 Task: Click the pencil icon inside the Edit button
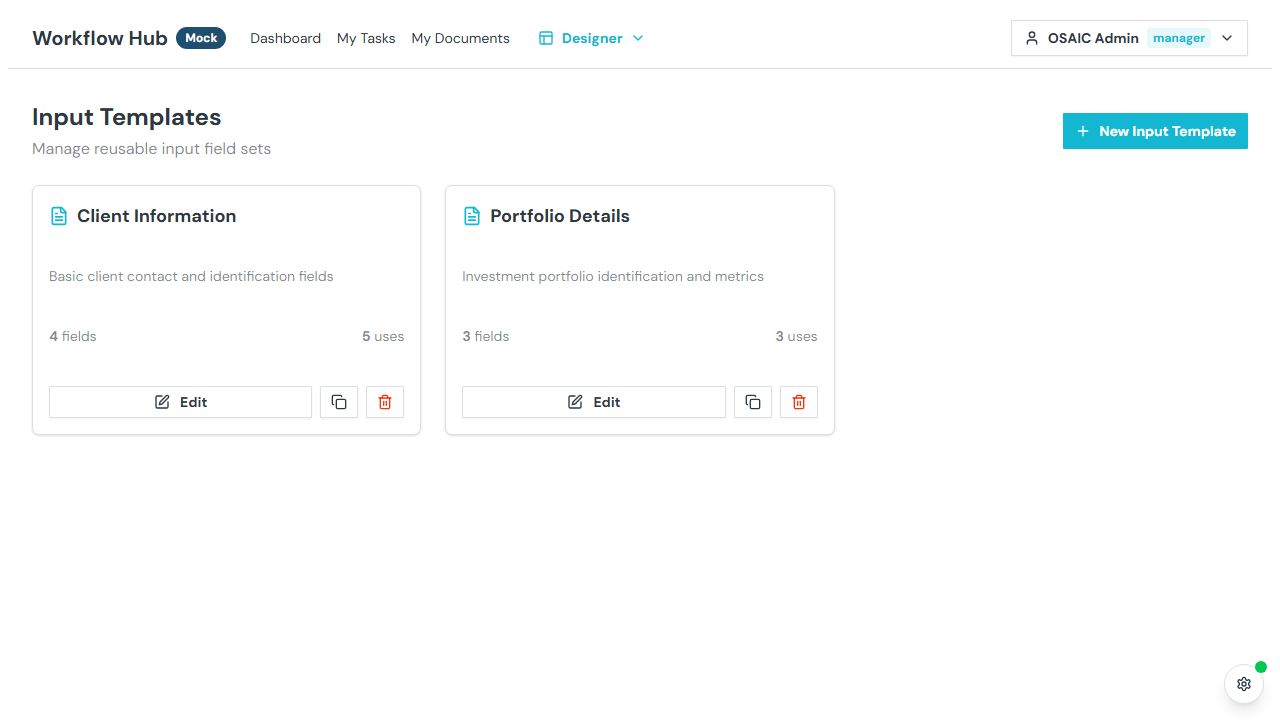160,401
